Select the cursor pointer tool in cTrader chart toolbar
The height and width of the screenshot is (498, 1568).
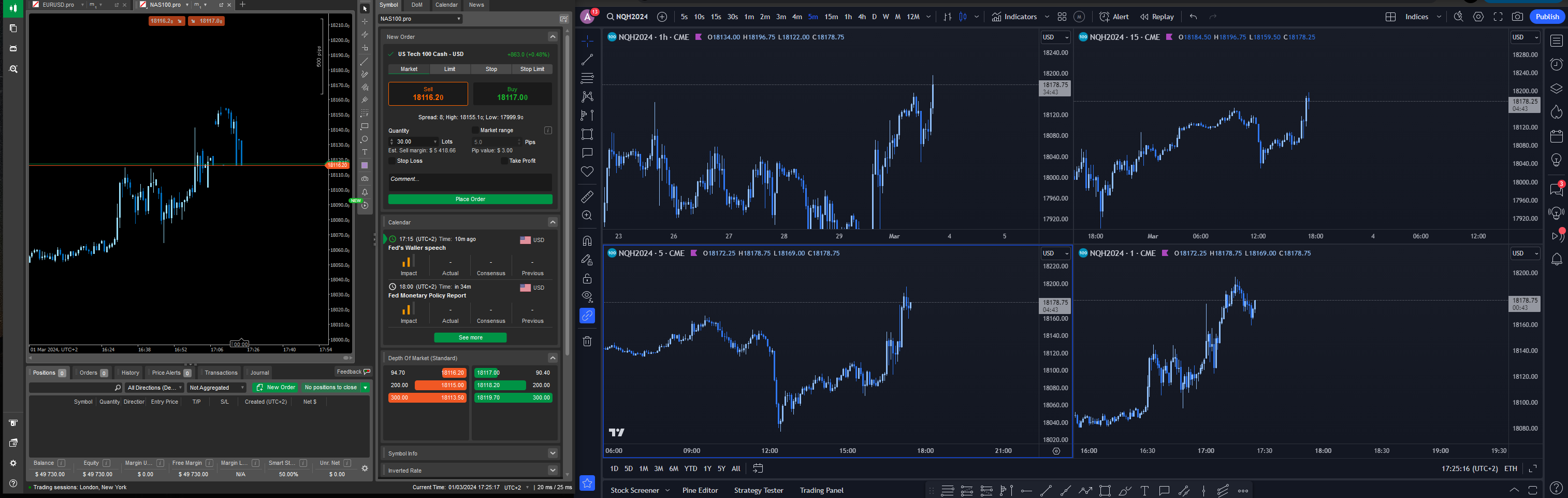pos(365,8)
